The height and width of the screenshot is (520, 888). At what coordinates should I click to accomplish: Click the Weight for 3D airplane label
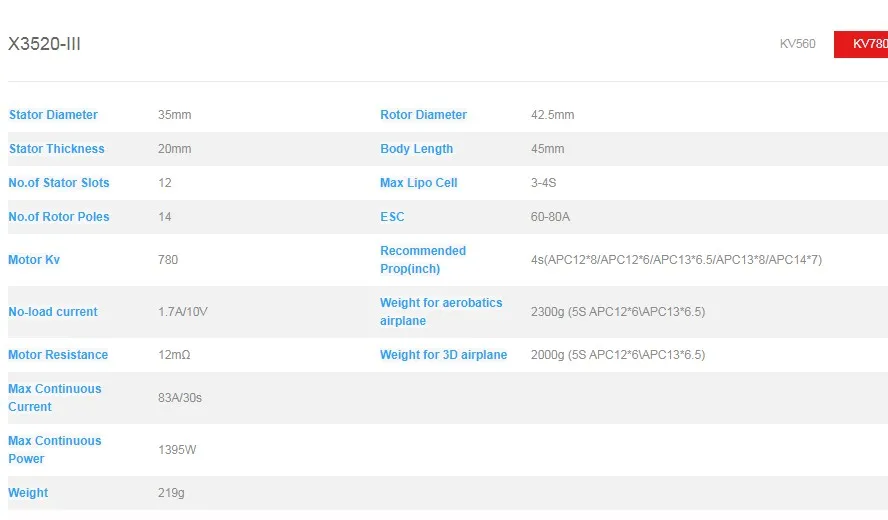tap(443, 355)
